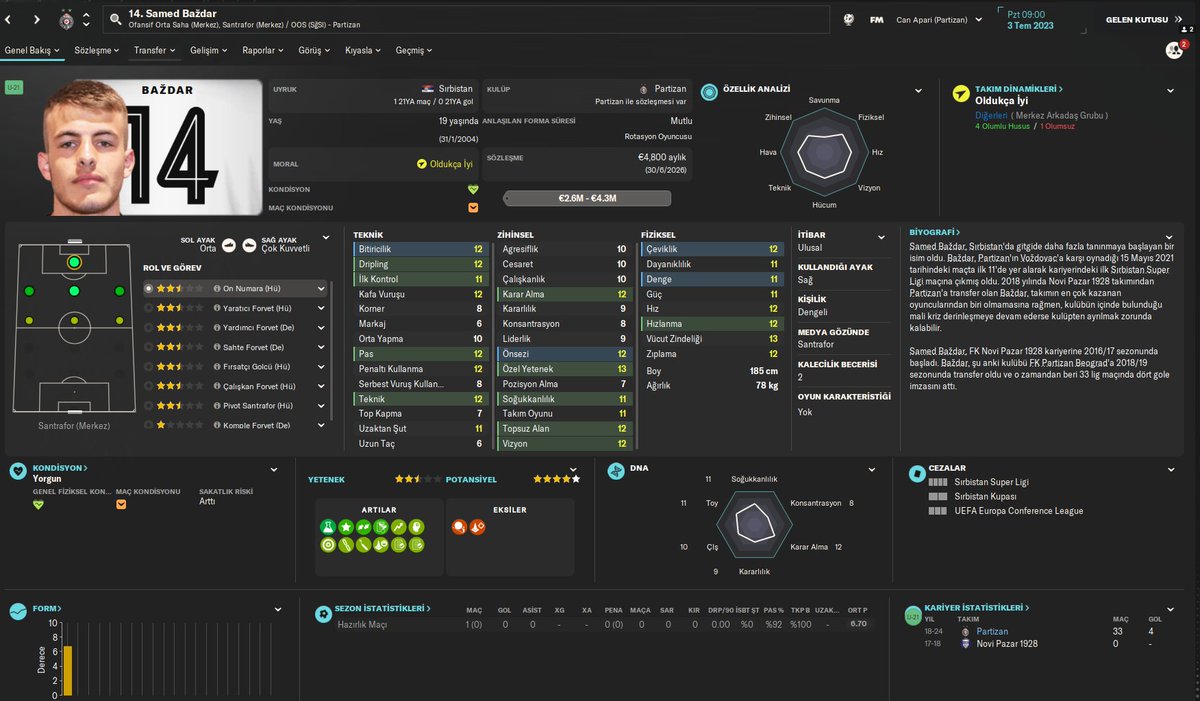Click the first green flask icon in Artılar
The image size is (1200, 701).
(x=327, y=527)
